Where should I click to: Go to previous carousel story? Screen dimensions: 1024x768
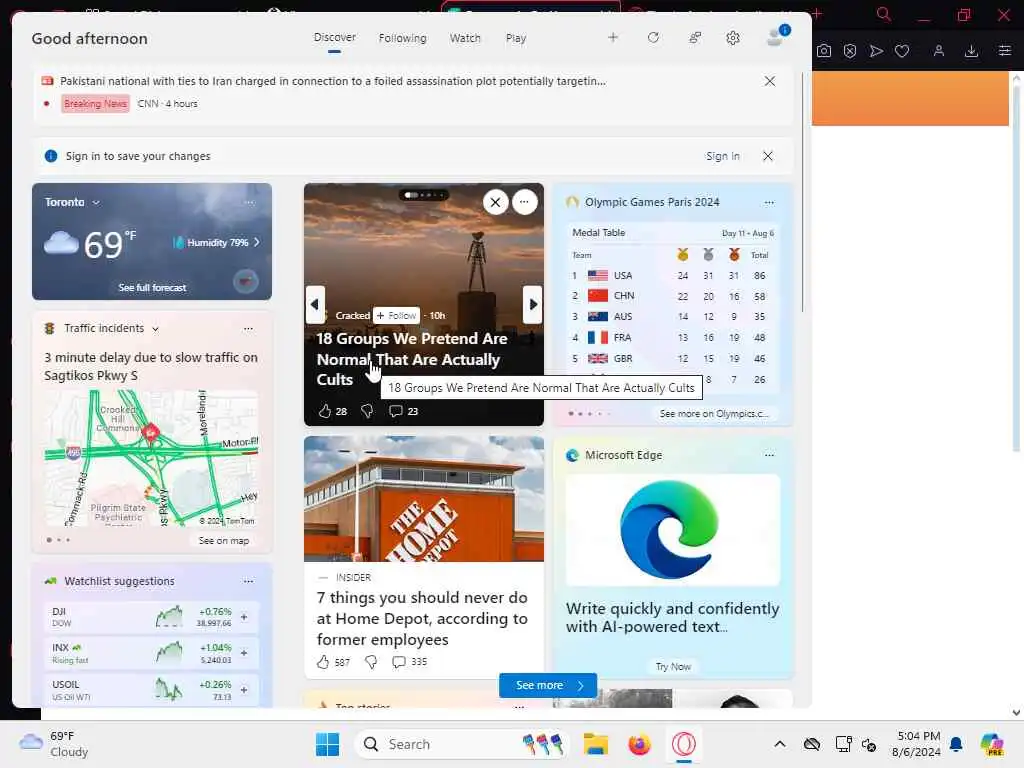point(315,304)
